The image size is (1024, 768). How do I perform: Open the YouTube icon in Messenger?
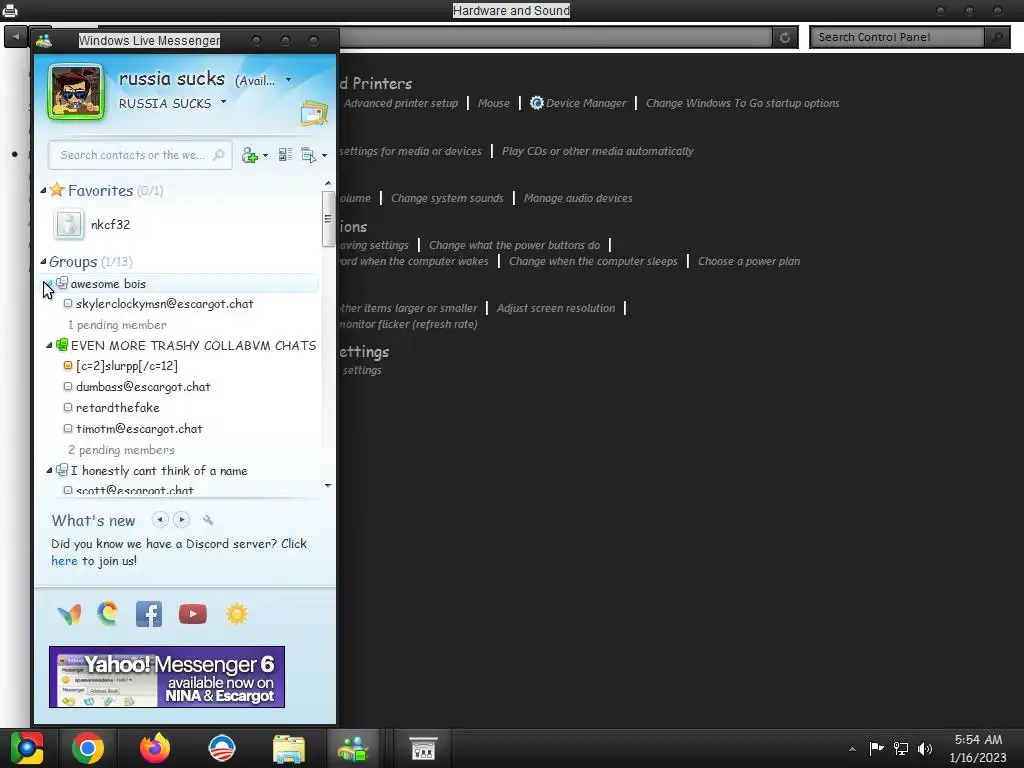click(193, 614)
